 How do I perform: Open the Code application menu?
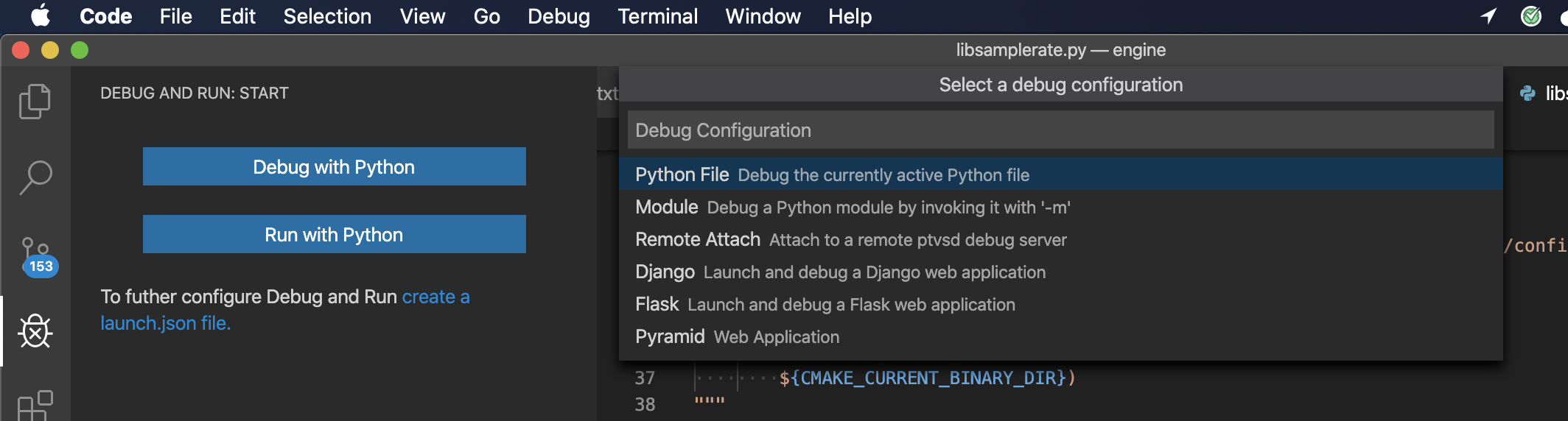click(x=105, y=16)
